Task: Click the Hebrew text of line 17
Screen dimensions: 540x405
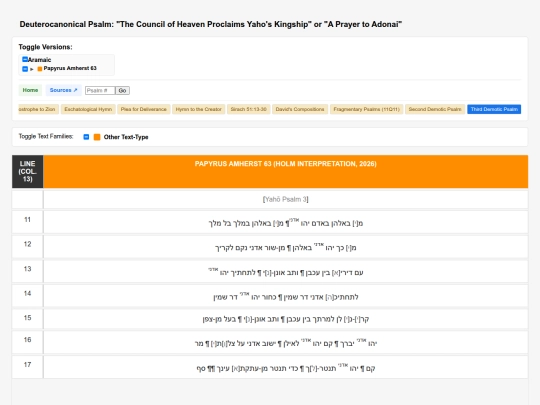Action: [x=285, y=368]
